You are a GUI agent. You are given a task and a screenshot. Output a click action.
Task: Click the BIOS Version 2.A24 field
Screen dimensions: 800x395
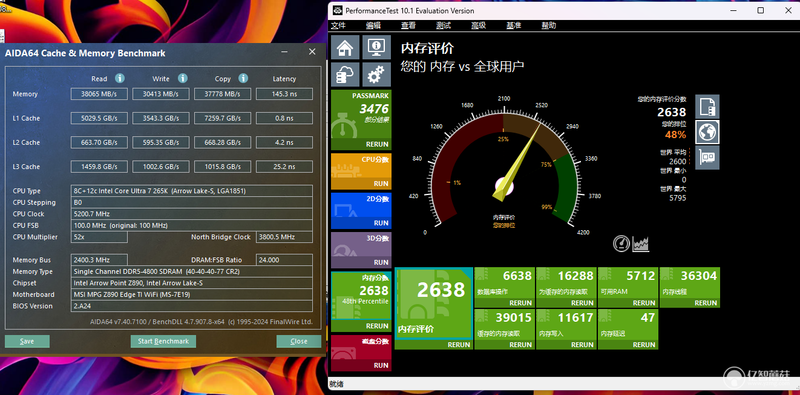click(192, 306)
